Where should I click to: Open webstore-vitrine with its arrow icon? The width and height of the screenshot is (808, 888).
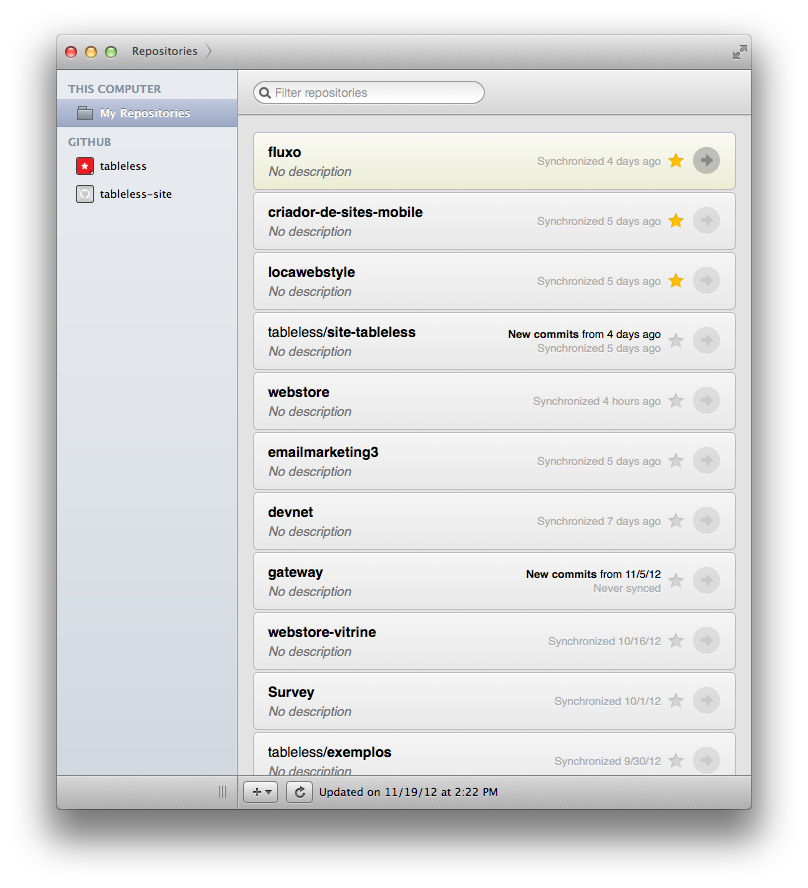706,641
